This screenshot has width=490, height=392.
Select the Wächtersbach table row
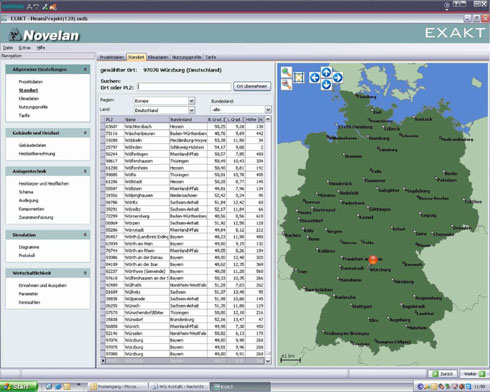183,126
